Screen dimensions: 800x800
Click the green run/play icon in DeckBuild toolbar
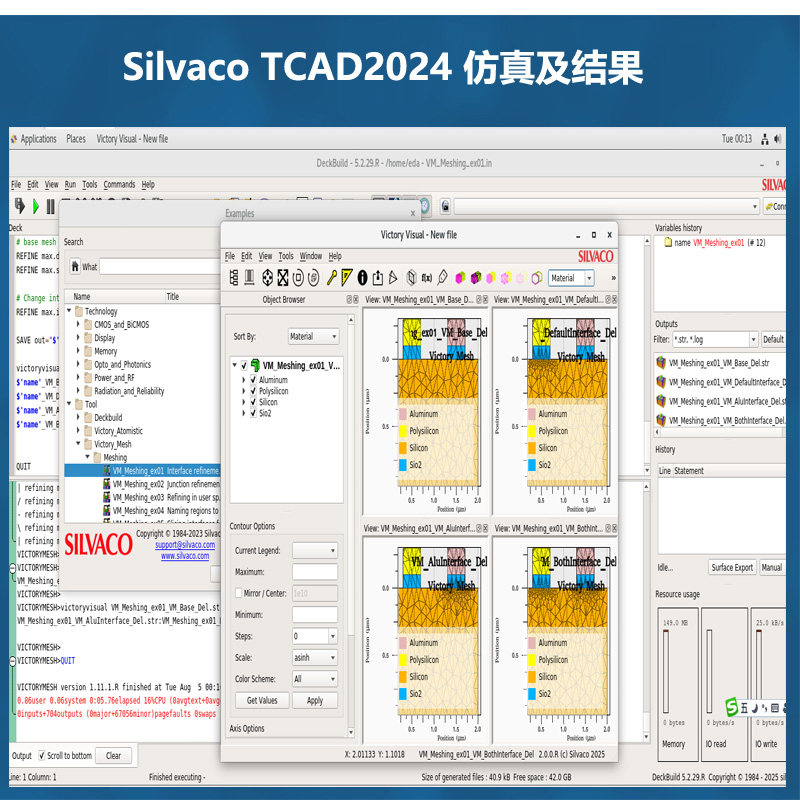(x=36, y=206)
